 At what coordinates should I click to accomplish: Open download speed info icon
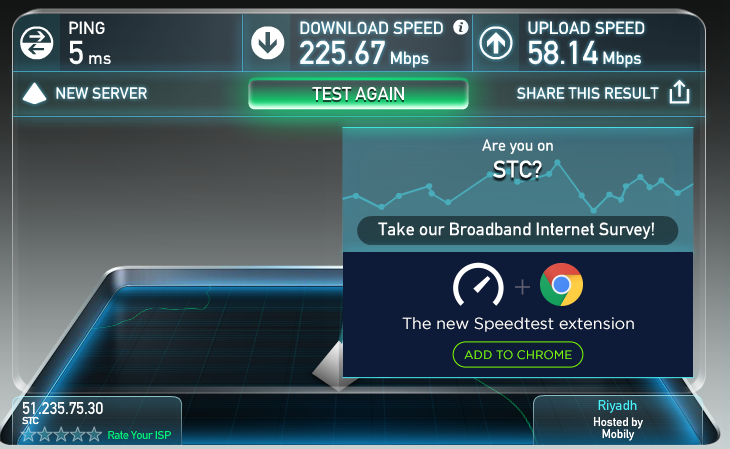pos(460,27)
